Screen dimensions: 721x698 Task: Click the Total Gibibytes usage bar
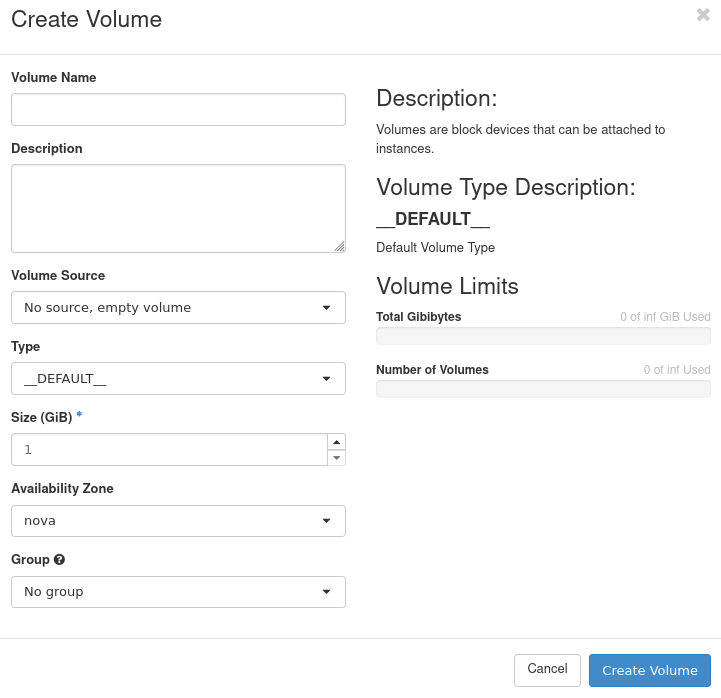(543, 337)
